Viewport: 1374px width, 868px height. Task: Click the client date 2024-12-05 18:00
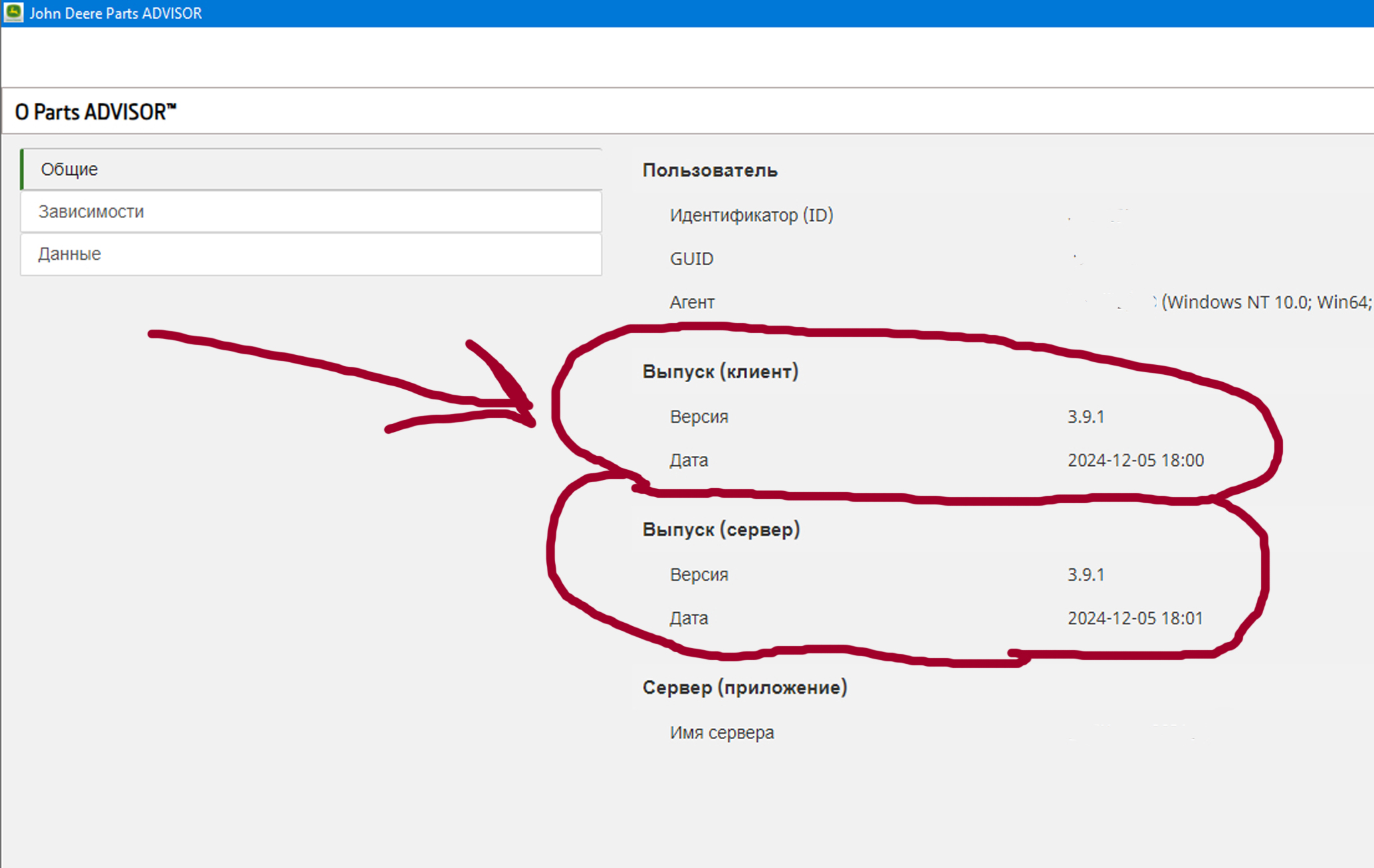(1135, 461)
